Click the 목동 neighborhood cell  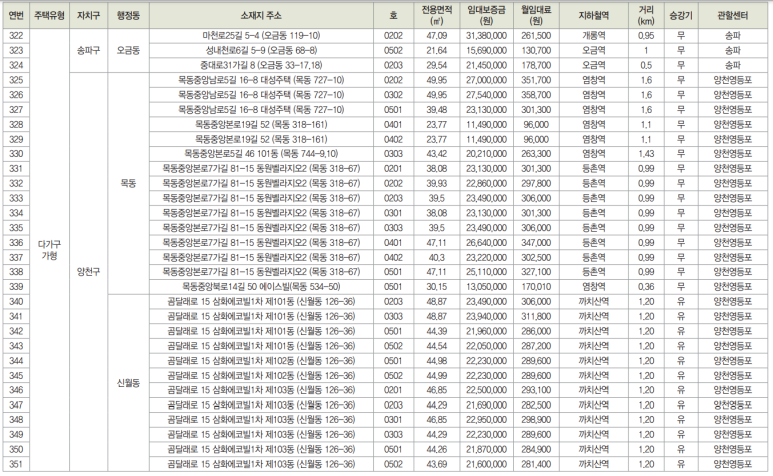click(x=128, y=183)
